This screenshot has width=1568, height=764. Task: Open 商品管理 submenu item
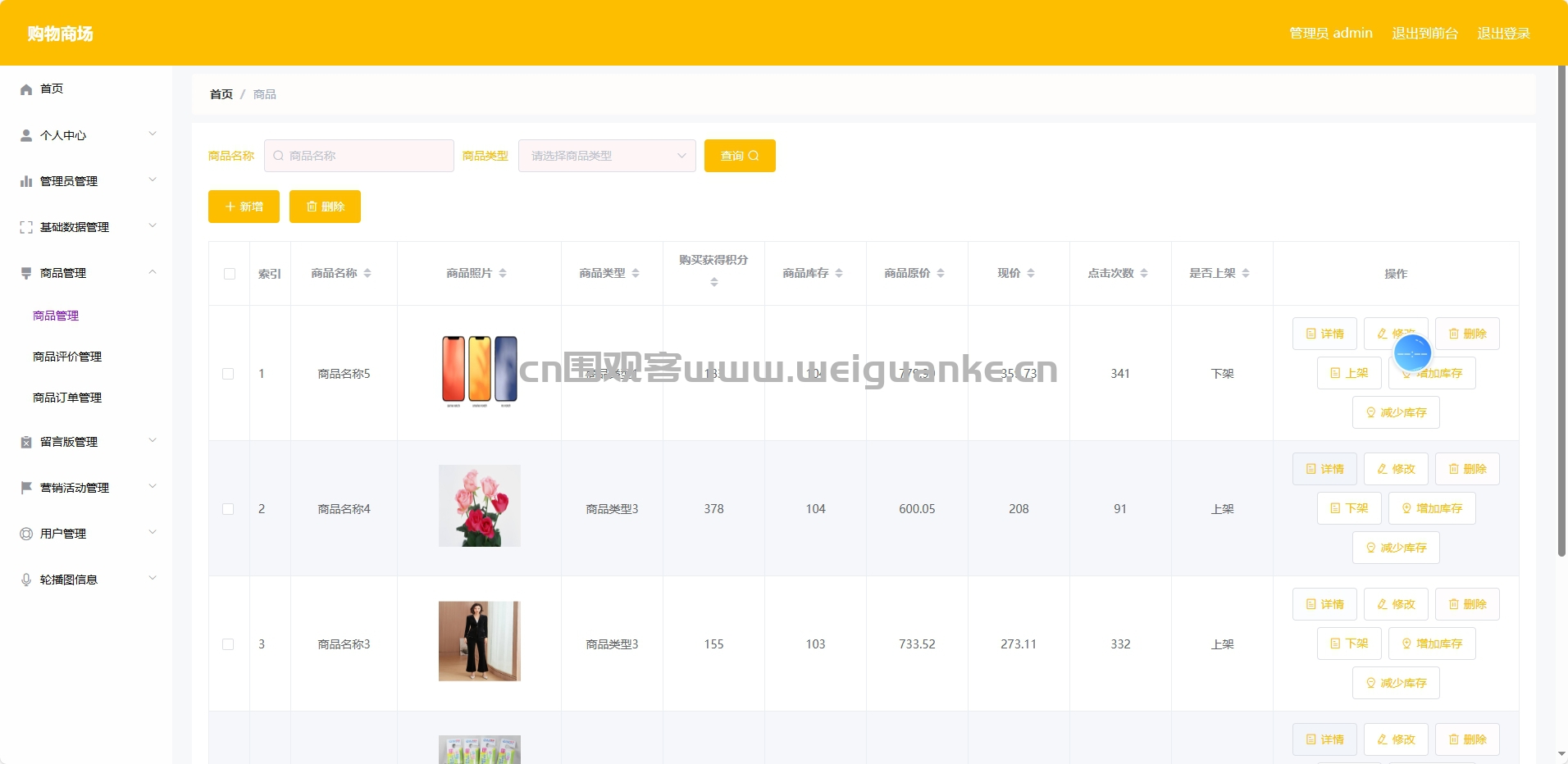click(56, 316)
